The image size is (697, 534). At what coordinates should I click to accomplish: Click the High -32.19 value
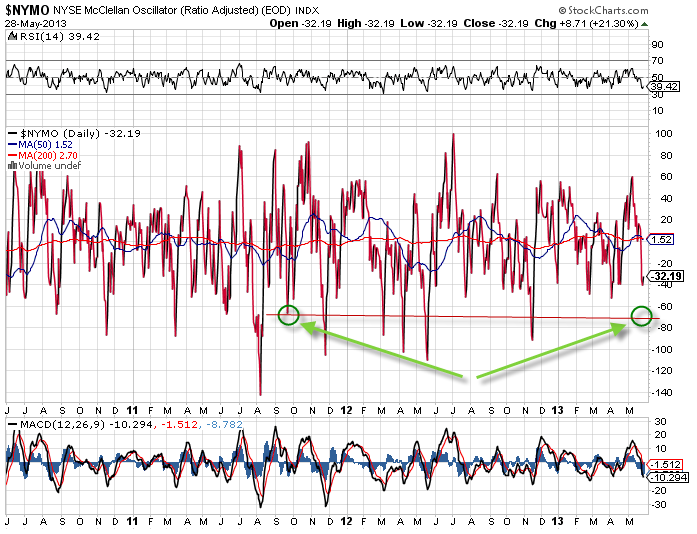tap(366, 24)
